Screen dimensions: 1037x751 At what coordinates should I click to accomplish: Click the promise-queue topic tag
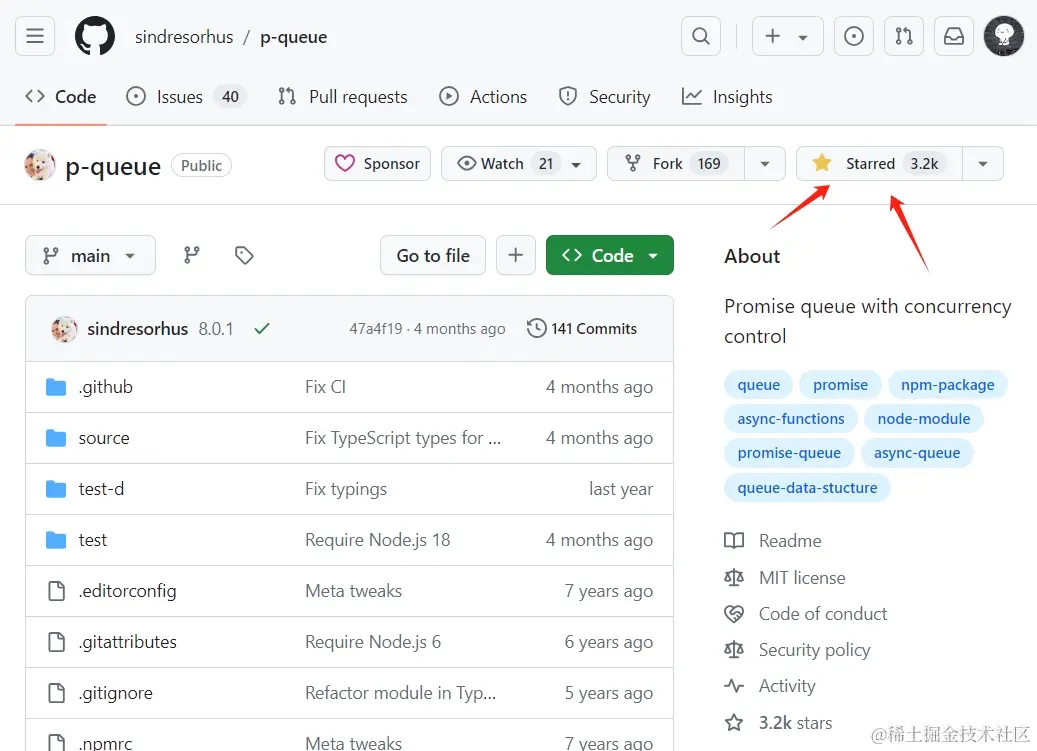pos(789,454)
